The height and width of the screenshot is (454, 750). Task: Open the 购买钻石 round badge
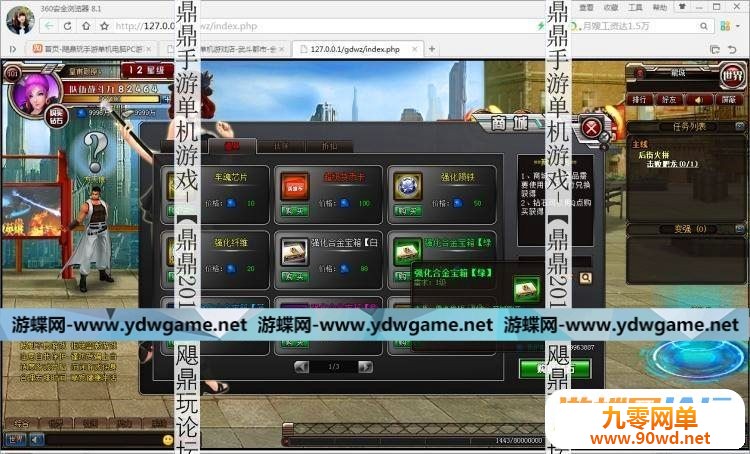[x=56, y=116]
